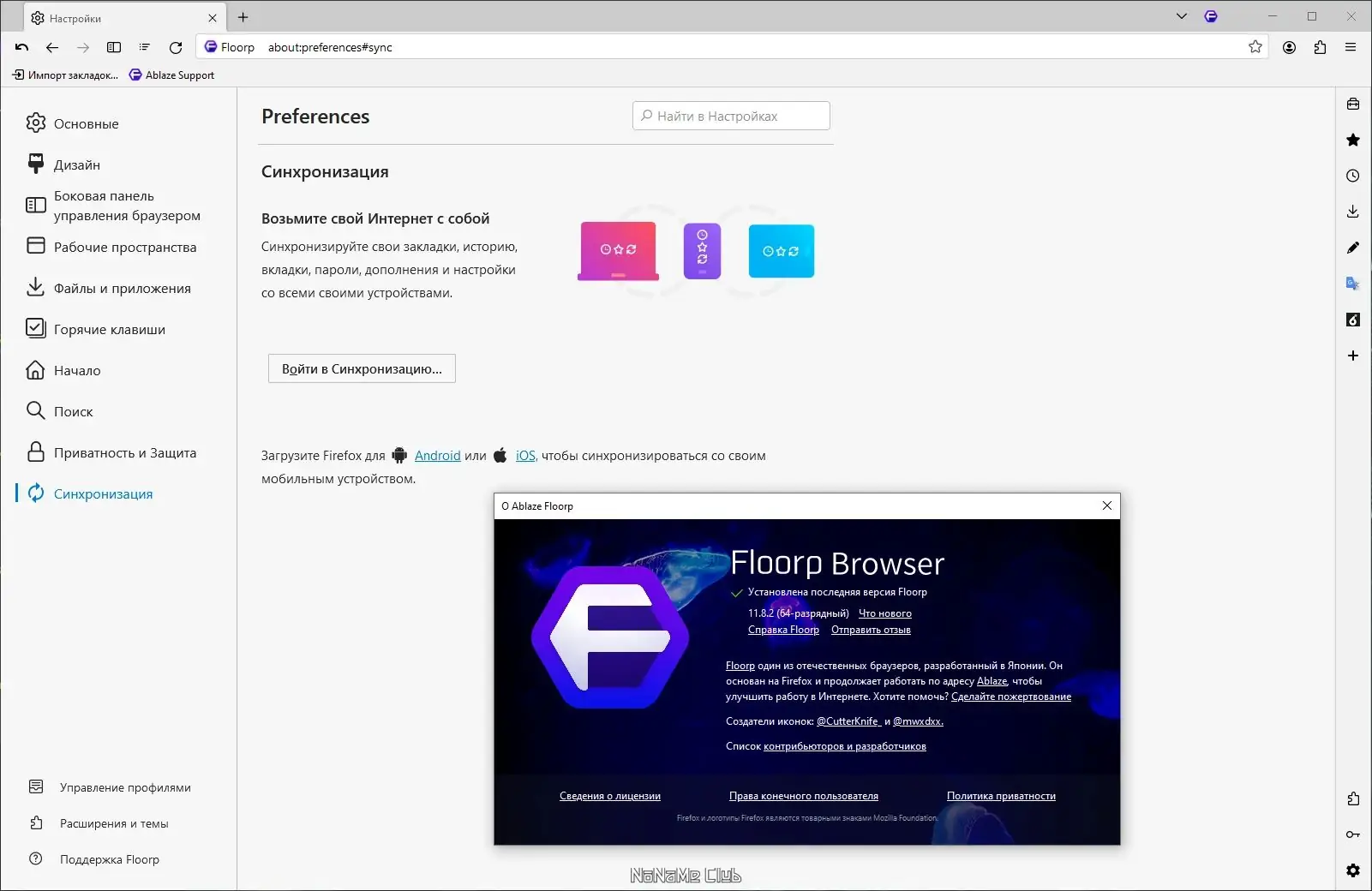The height and width of the screenshot is (891, 1372).
Task: Open the Что нового link in the About dialog
Action: click(x=885, y=613)
